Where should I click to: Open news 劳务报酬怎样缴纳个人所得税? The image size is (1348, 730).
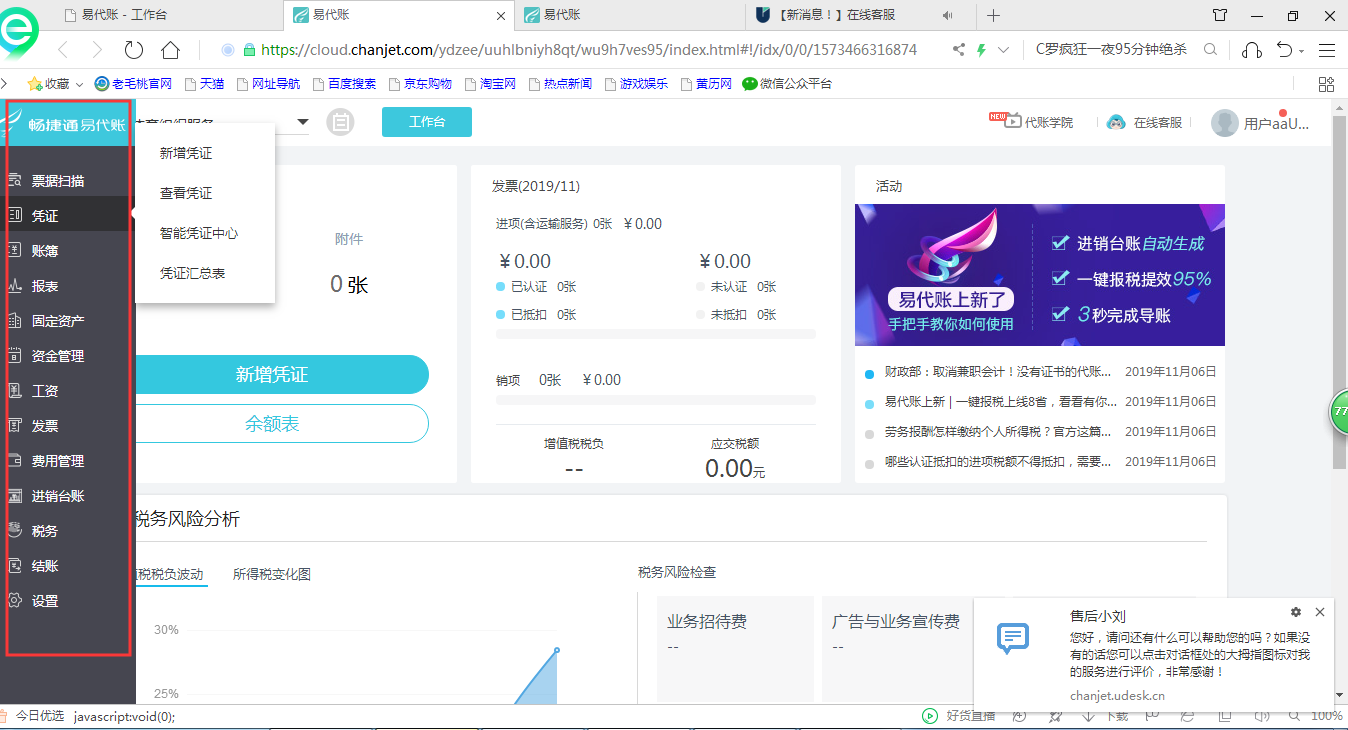click(998, 432)
